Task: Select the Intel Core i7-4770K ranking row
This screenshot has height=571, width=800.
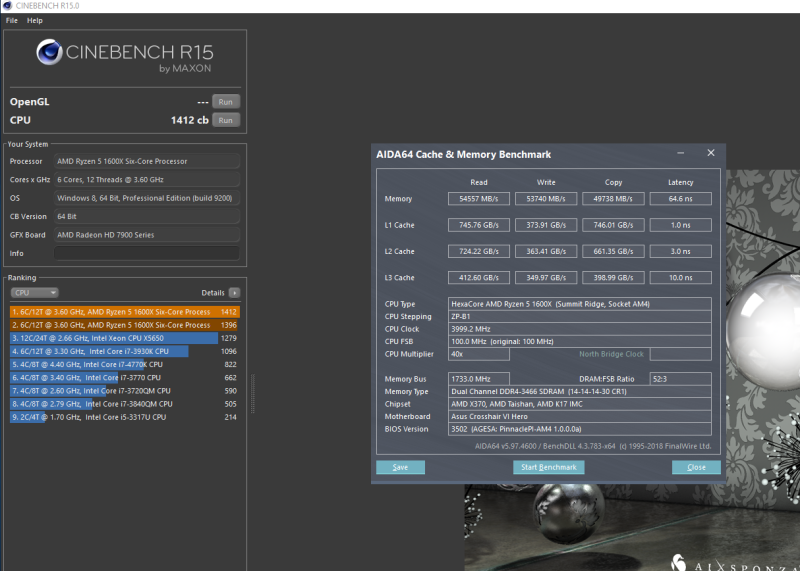Action: point(124,364)
